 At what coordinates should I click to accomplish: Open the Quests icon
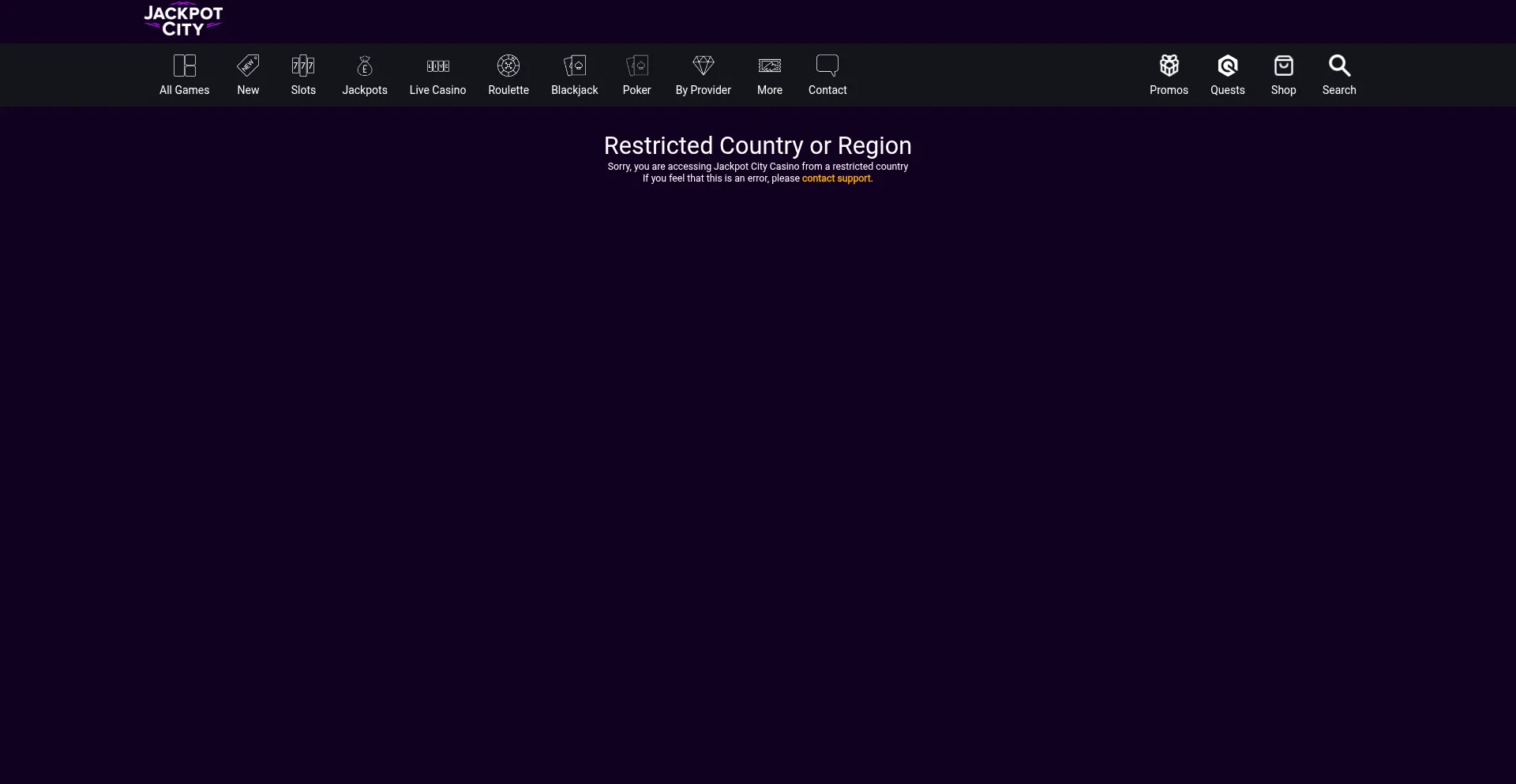[x=1228, y=66]
